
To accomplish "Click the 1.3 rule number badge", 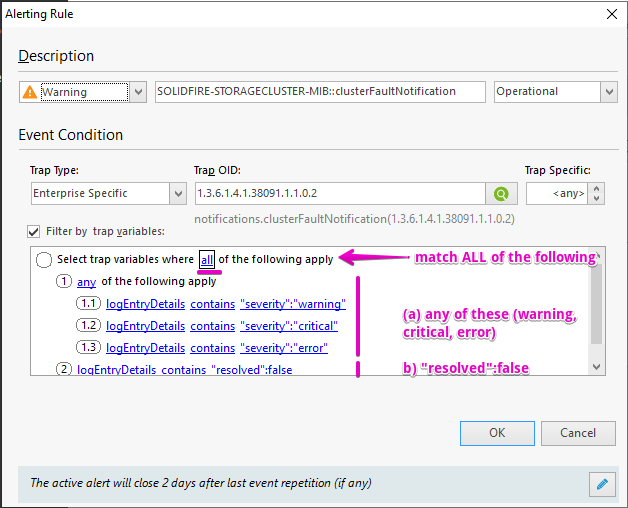I will click(x=88, y=347).
